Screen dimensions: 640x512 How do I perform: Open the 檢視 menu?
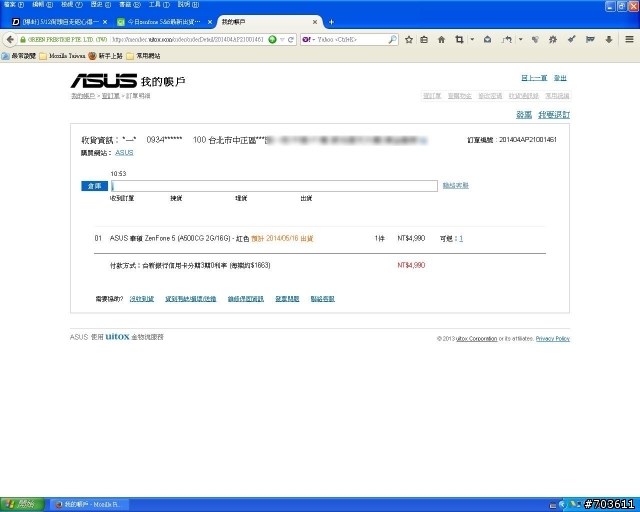click(72, 4)
